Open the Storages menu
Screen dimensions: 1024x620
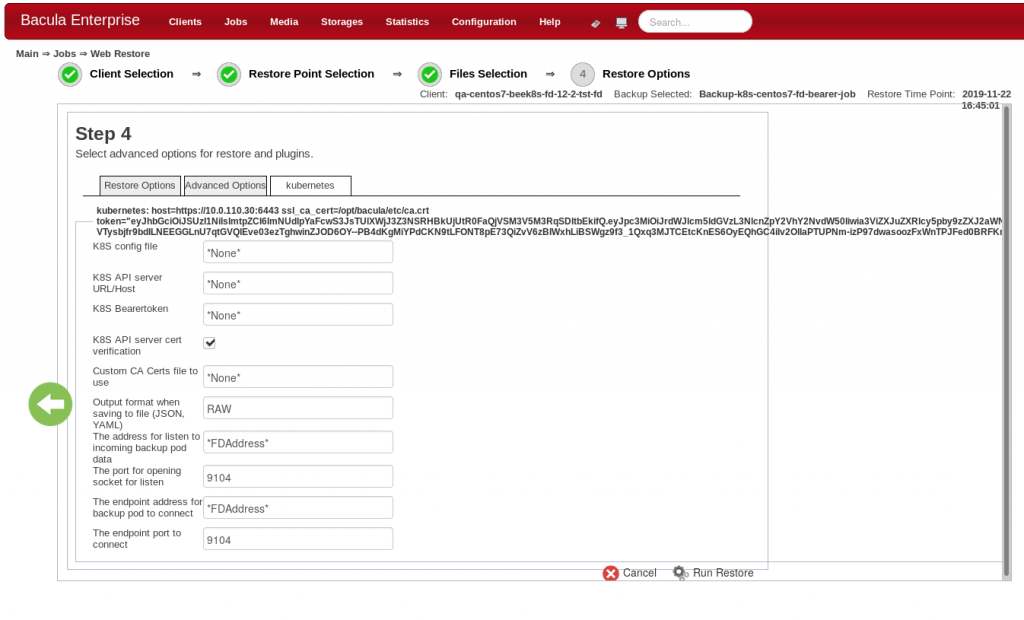tap(342, 22)
